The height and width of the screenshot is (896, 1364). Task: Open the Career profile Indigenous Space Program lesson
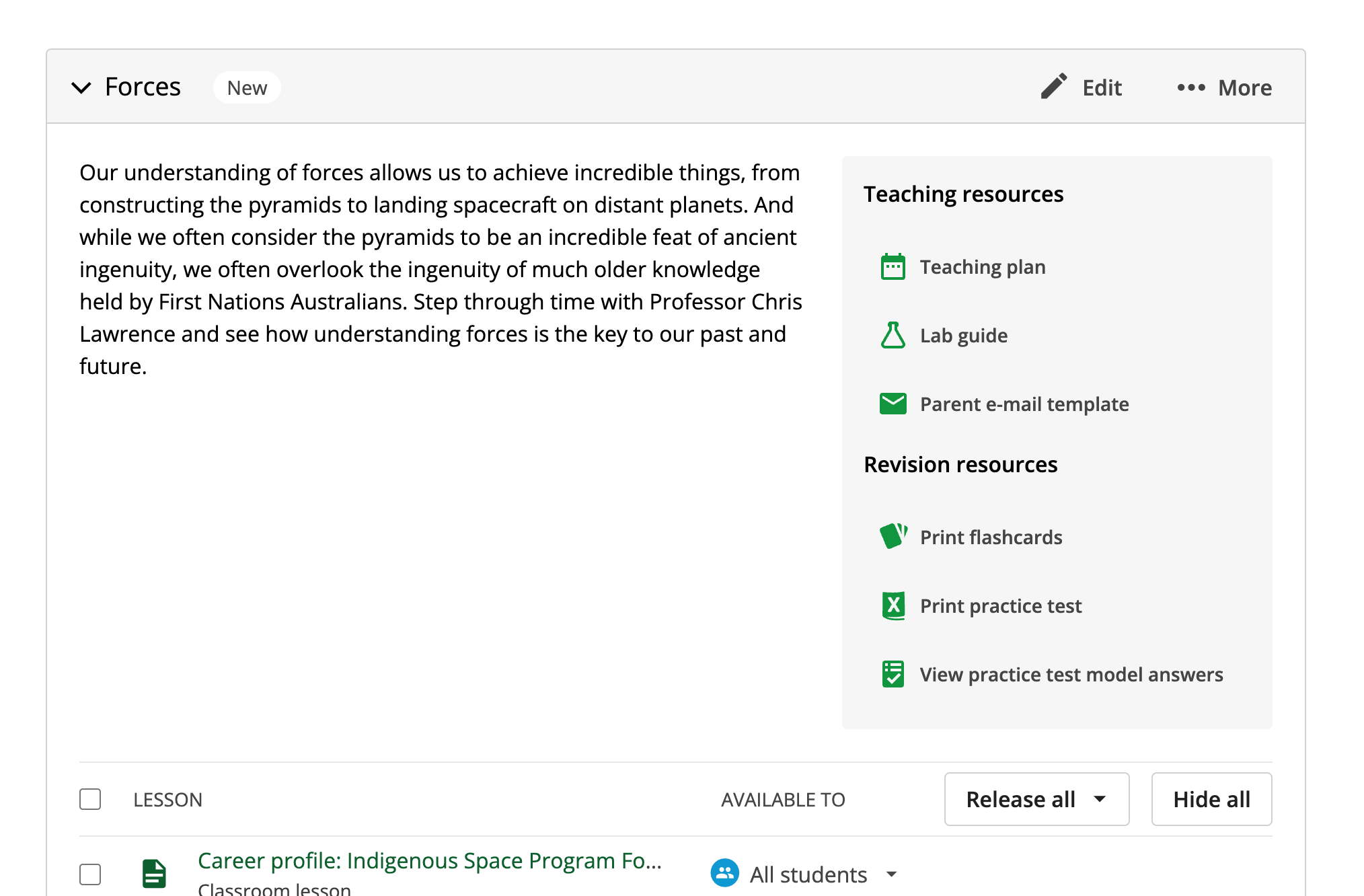click(429, 861)
